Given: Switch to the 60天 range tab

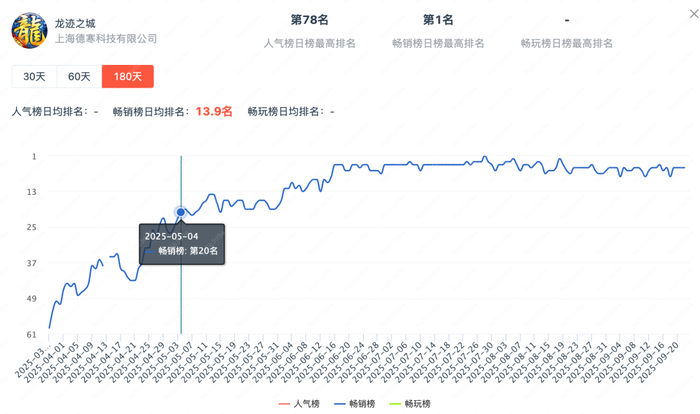Looking at the screenshot, I should point(79,77).
